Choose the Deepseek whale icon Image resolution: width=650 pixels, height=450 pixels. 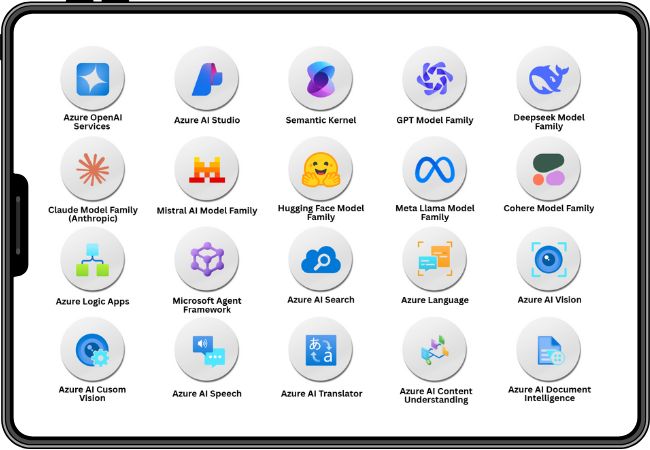click(x=548, y=79)
